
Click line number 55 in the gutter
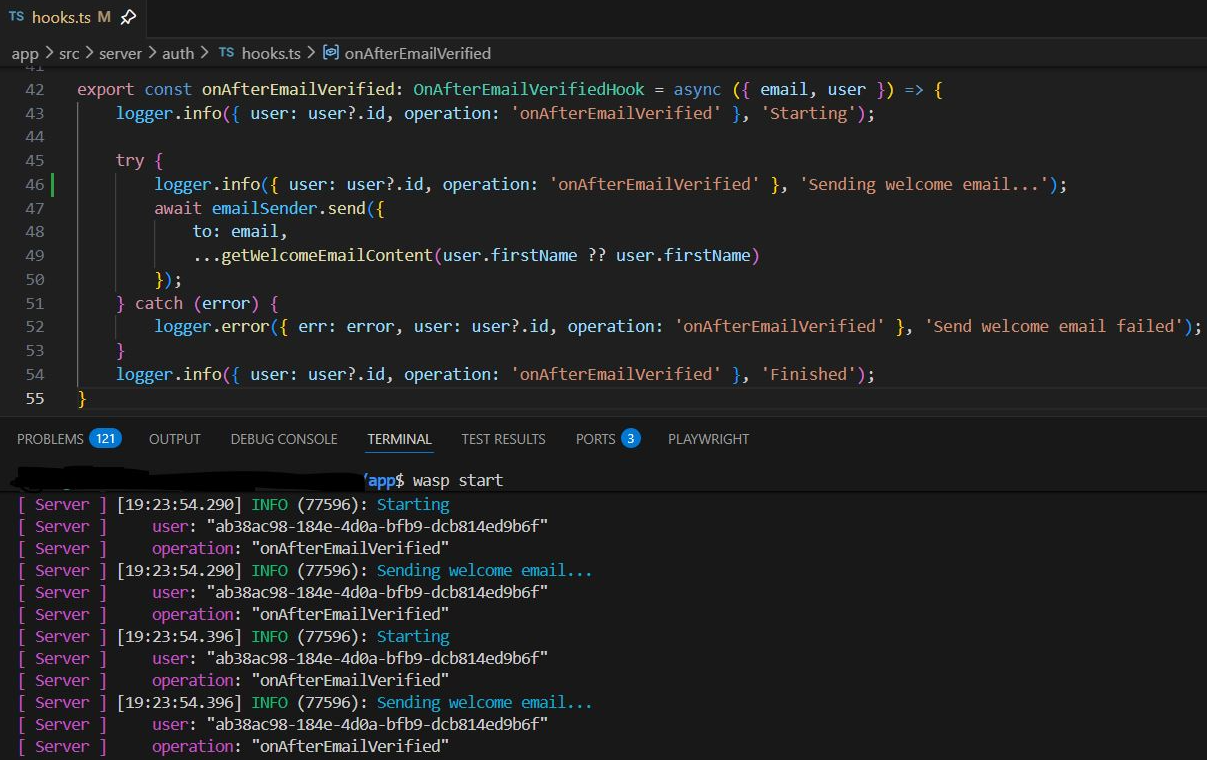pos(35,398)
